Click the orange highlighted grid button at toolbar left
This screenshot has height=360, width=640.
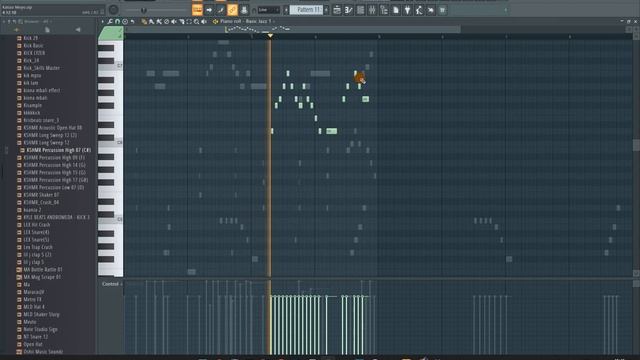pyautogui.click(x=197, y=10)
